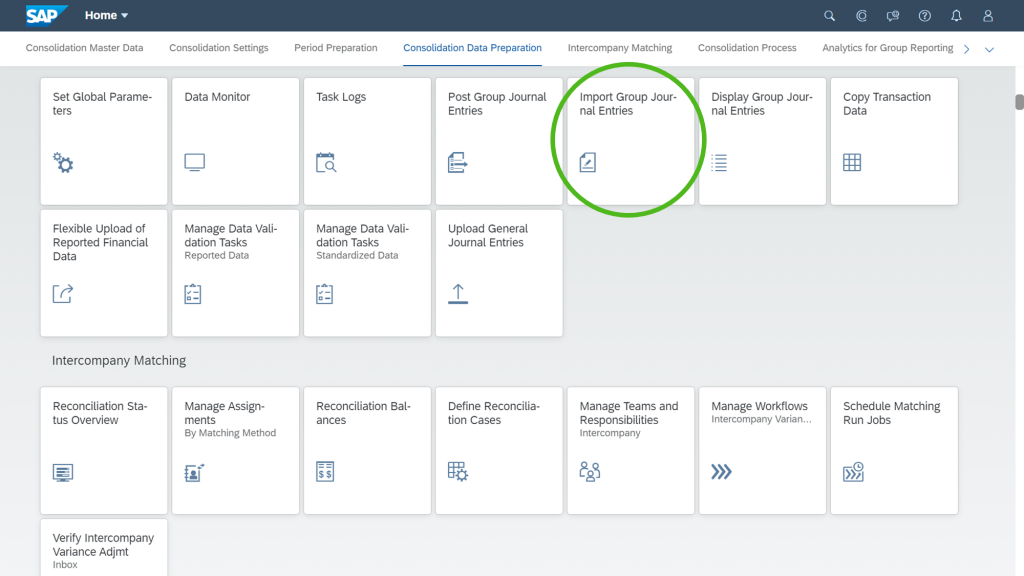Image resolution: width=1024 pixels, height=576 pixels.
Task: Click the person icon on Manage Assignments tile
Action: pyautogui.click(x=195, y=472)
